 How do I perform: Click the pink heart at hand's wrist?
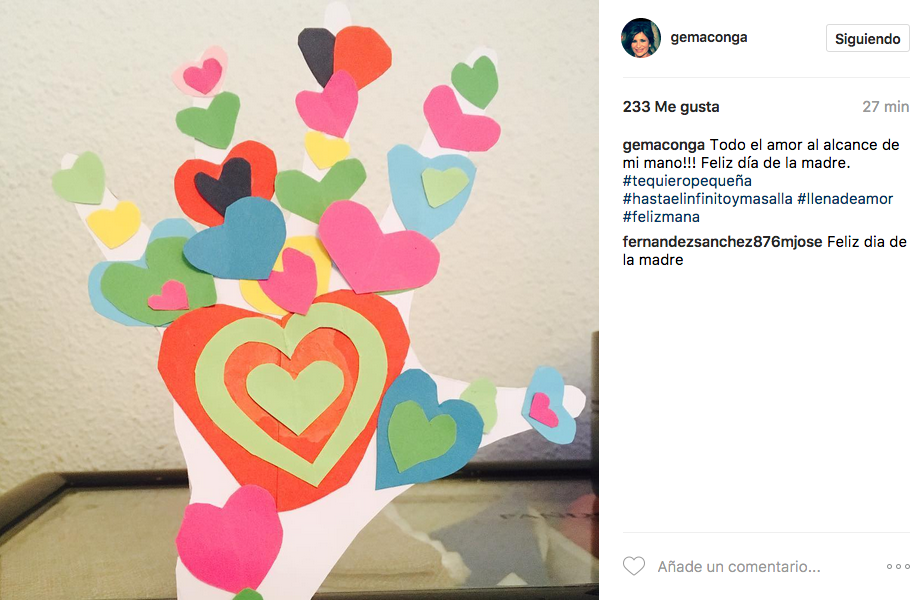click(x=229, y=539)
